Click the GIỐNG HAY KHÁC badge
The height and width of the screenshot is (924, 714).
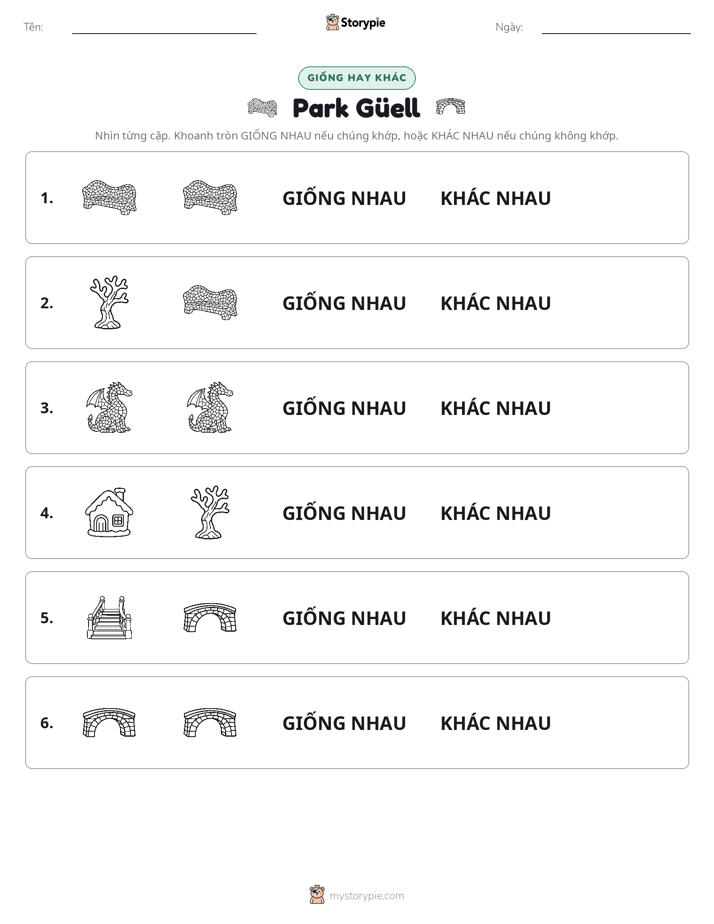click(x=357, y=78)
